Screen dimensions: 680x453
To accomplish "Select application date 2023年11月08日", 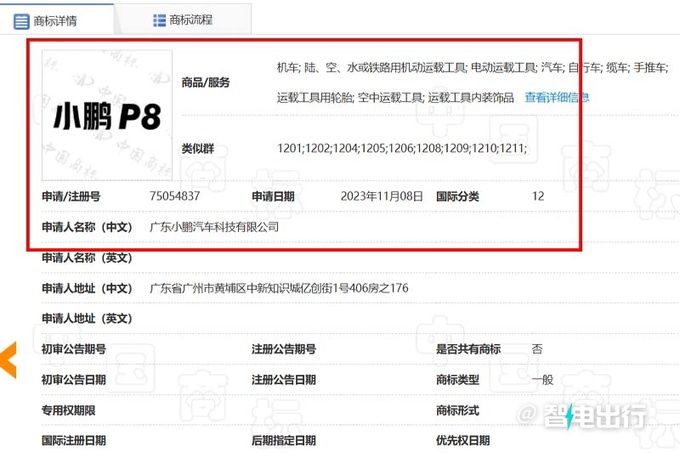I will (x=382, y=196).
